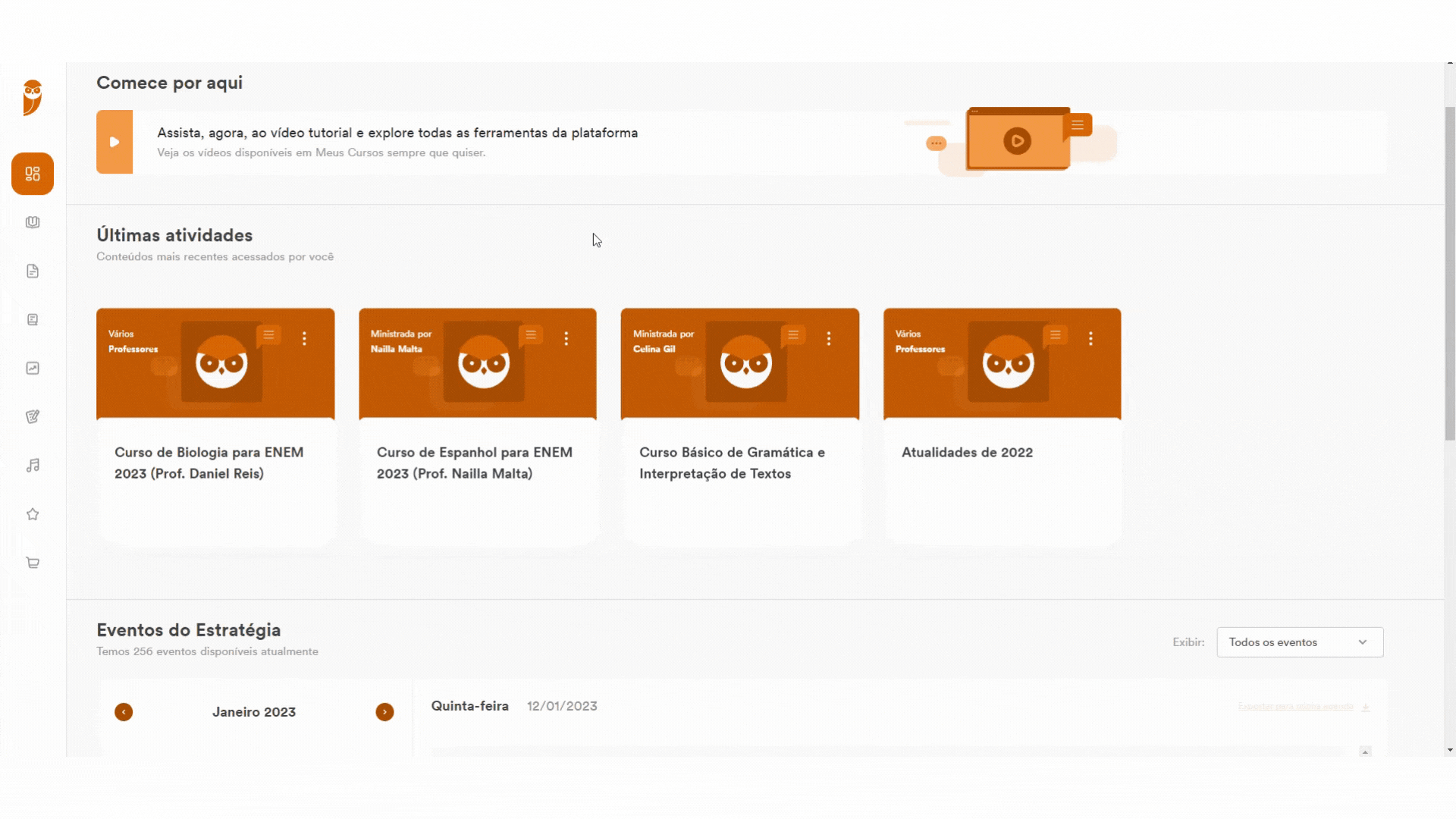Open the dashboard grid icon in sidebar

point(33,174)
